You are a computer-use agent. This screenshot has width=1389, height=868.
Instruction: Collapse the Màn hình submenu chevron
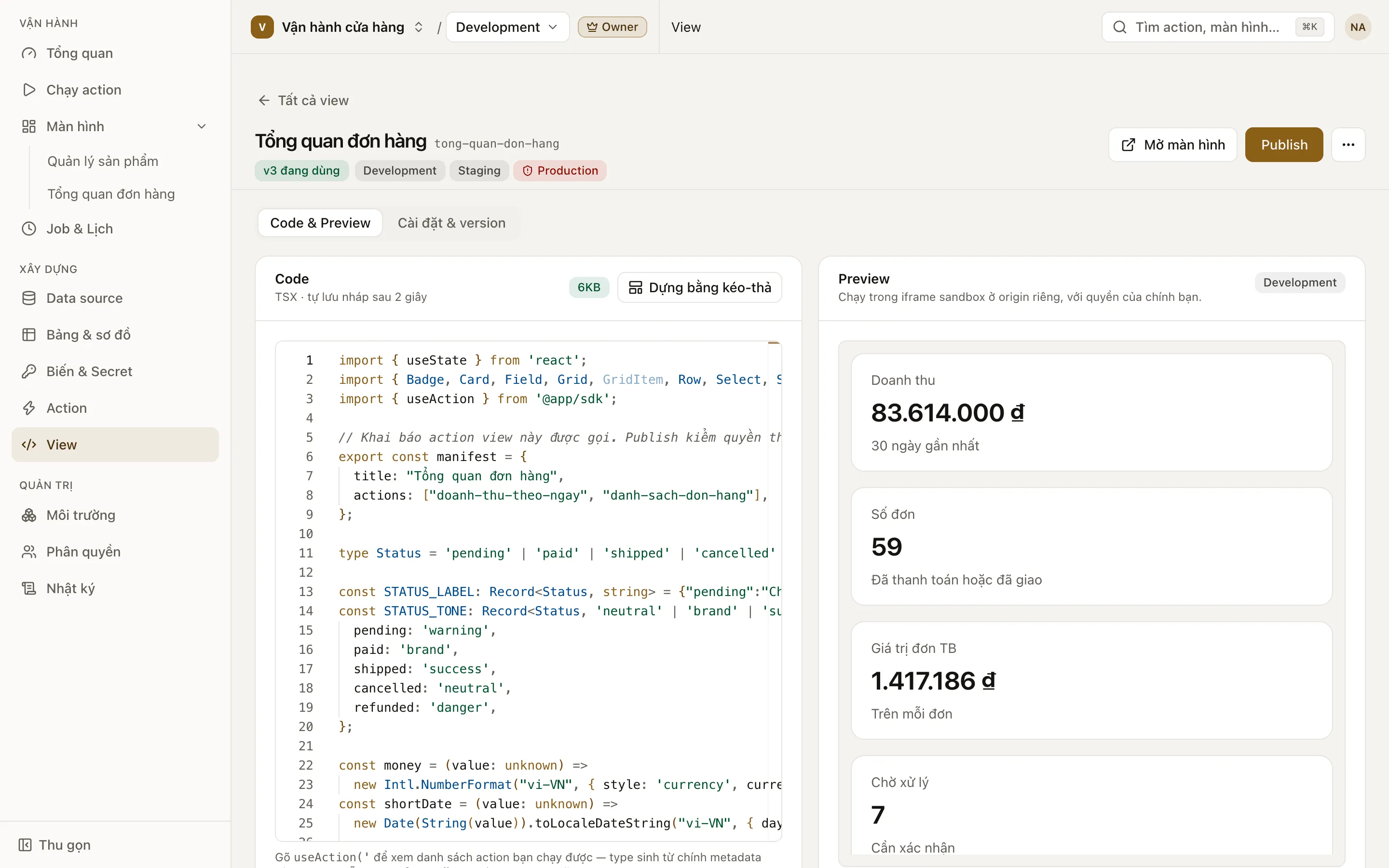(x=202, y=127)
